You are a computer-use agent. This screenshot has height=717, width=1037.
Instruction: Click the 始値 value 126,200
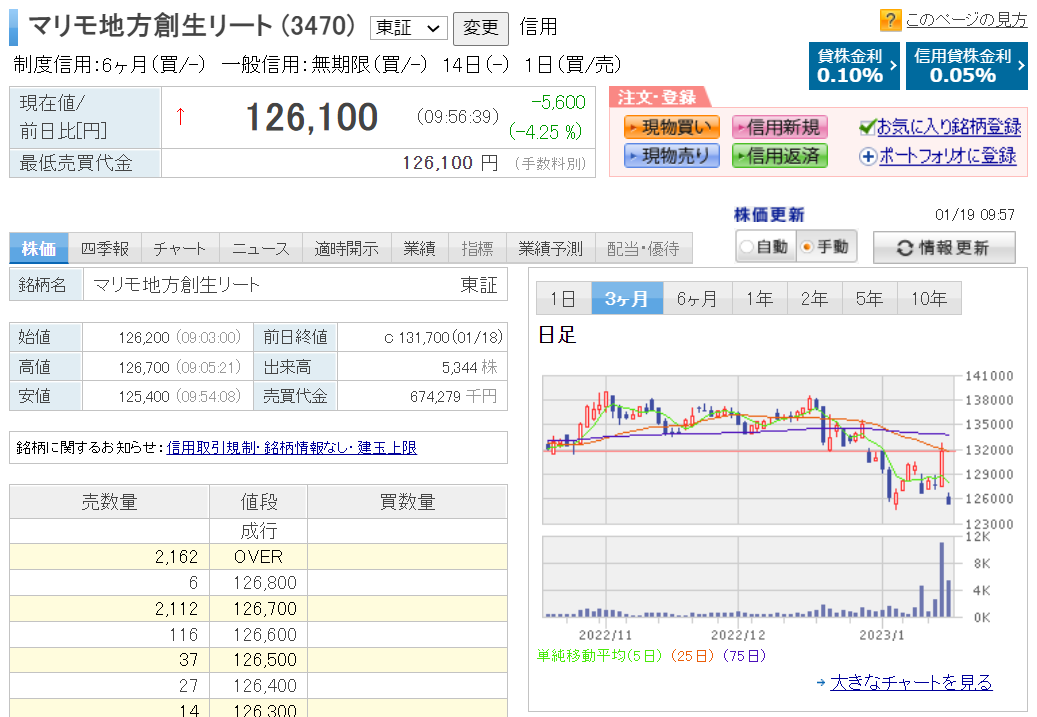click(x=144, y=337)
